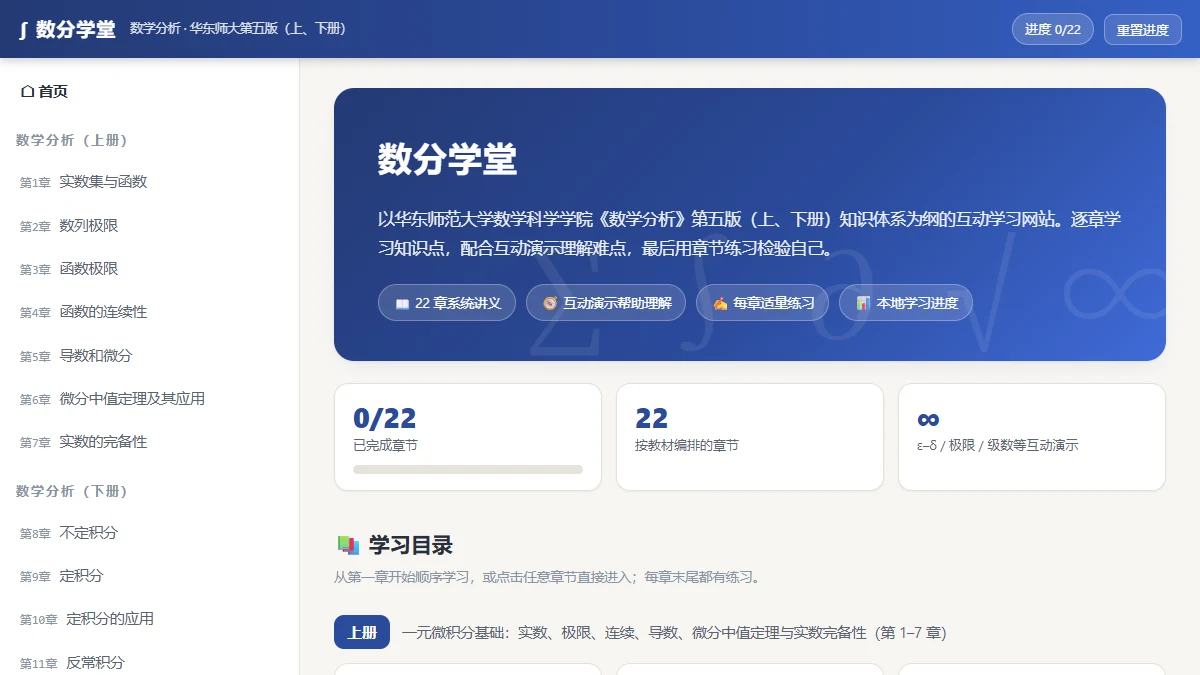Open 第11章 反常积分
This screenshot has width=1200, height=675.
[x=150, y=663]
